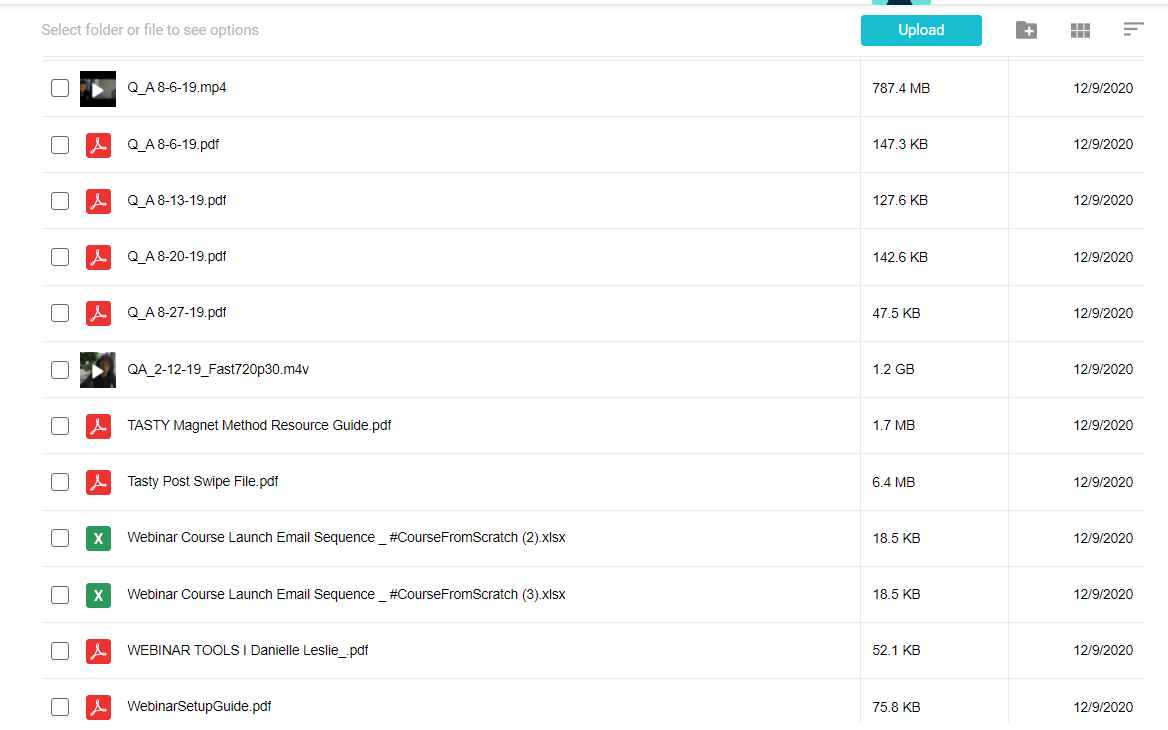
Task: Open TASTY Magnet Method Resource Guide.pdf name
Action: click(259, 425)
